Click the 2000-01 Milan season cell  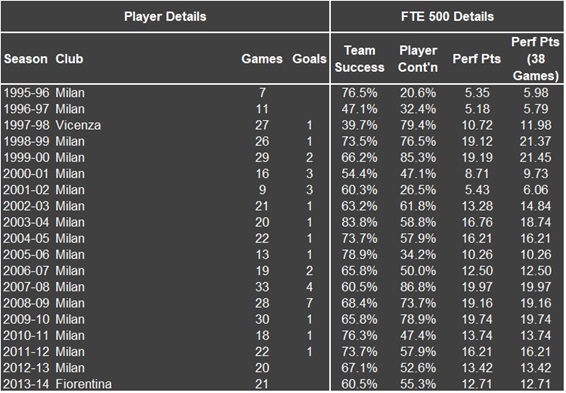[26, 174]
